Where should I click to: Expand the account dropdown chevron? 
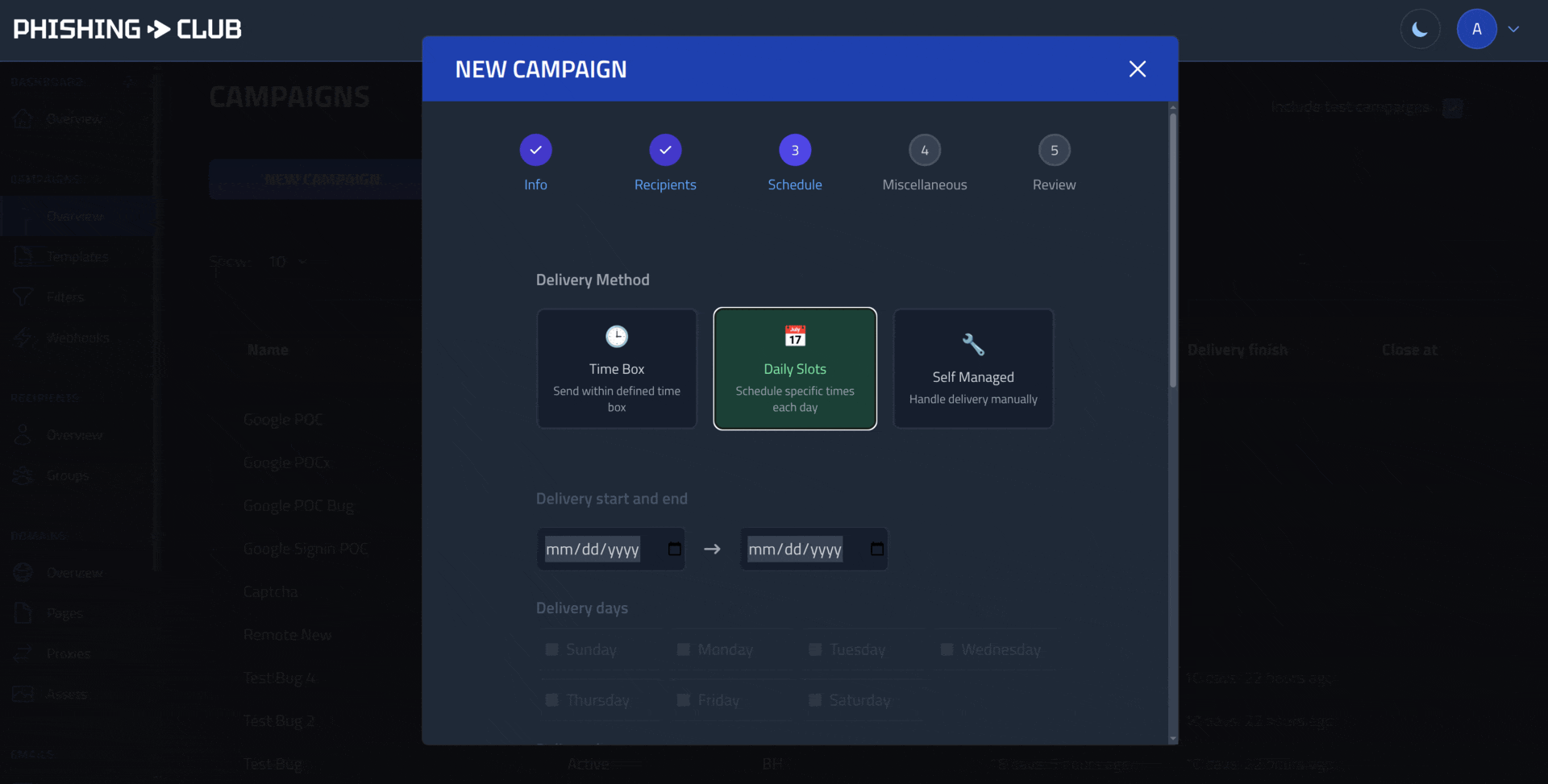click(1513, 30)
